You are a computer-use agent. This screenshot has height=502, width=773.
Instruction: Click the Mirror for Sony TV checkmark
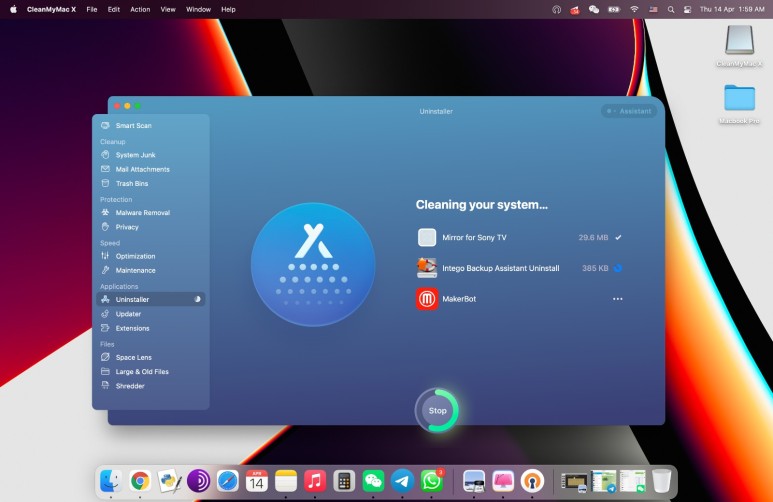618,237
